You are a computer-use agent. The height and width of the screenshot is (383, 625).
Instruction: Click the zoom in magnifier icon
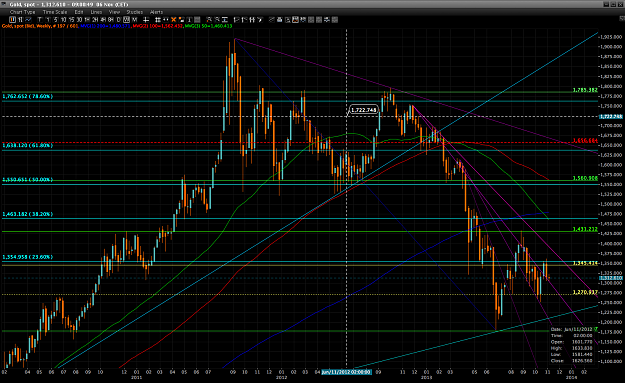209,20
